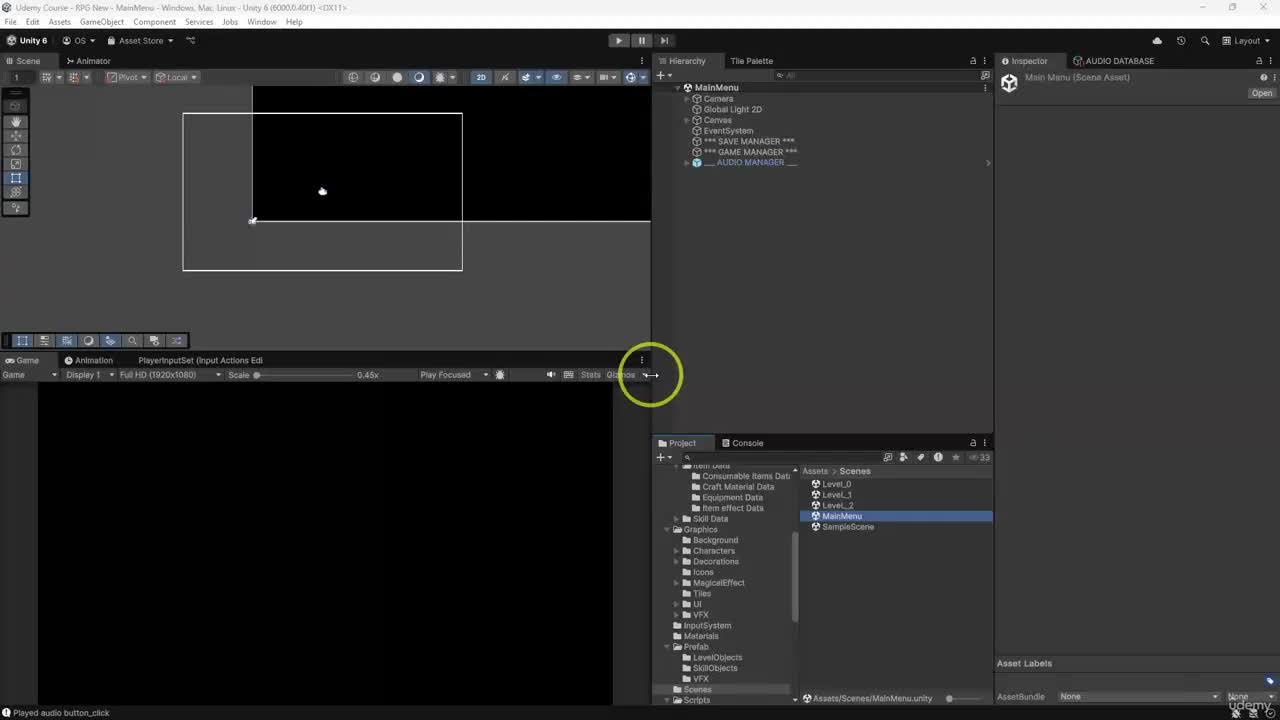
Task: Toggle favorites star in Project panel
Action: [x=956, y=457]
